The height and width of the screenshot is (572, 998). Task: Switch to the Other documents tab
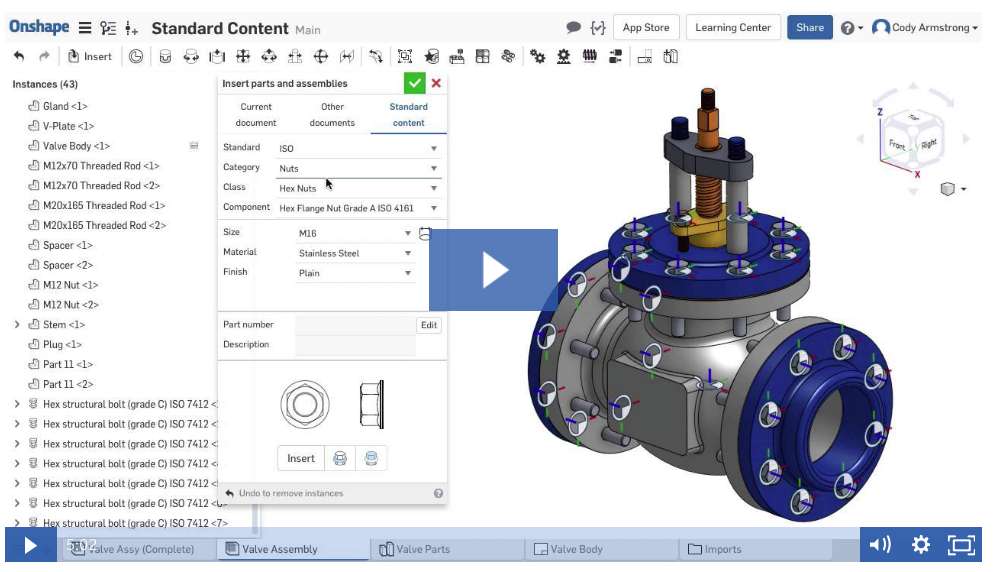[332, 115]
